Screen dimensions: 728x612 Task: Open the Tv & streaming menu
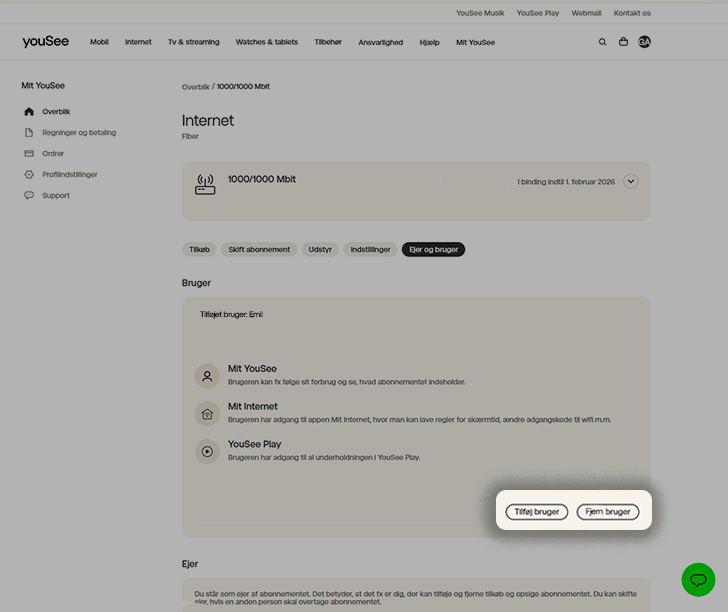(x=193, y=42)
